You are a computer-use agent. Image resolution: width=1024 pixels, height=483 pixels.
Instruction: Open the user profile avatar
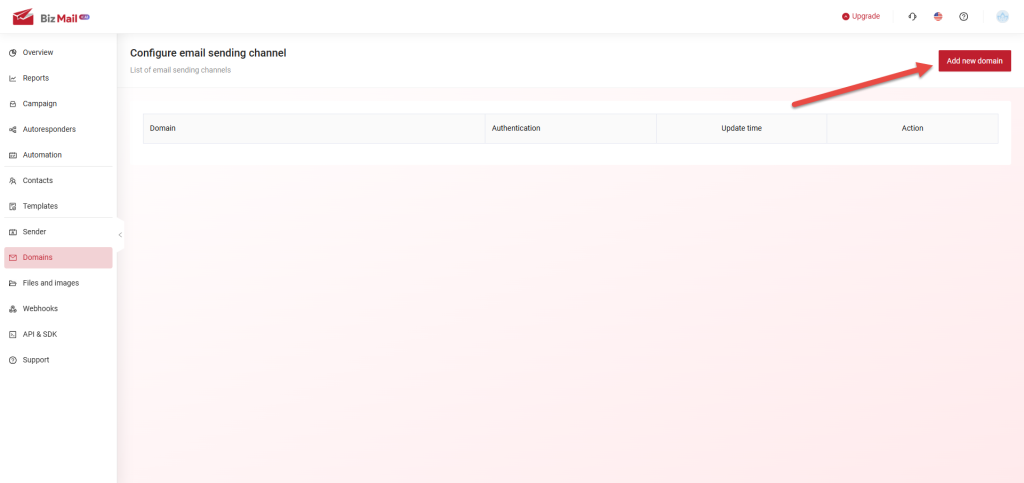pyautogui.click(x=1002, y=17)
